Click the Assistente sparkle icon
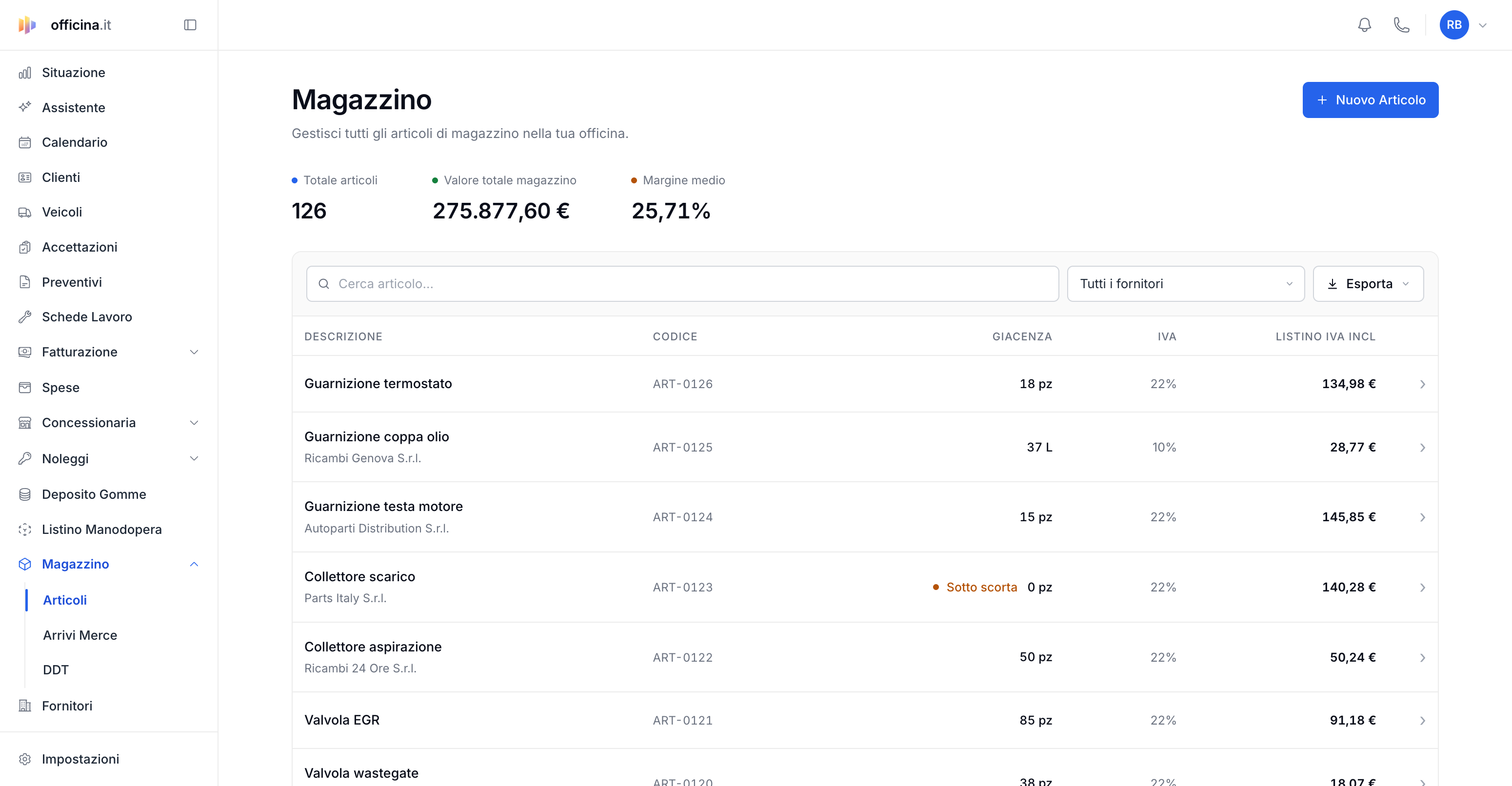The width and height of the screenshot is (1512, 786). click(25, 107)
